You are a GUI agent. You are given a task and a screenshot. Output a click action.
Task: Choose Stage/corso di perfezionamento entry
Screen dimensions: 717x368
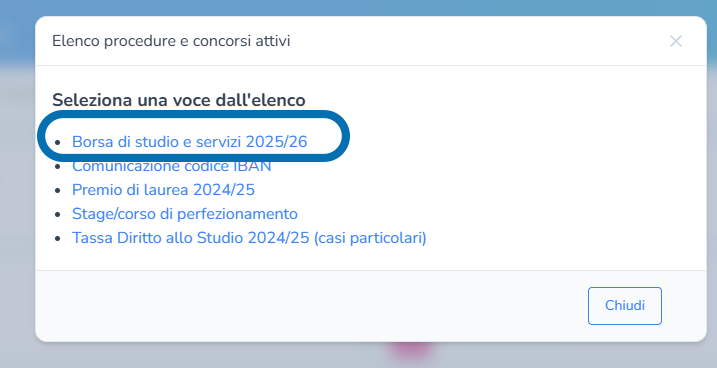[x=185, y=213]
